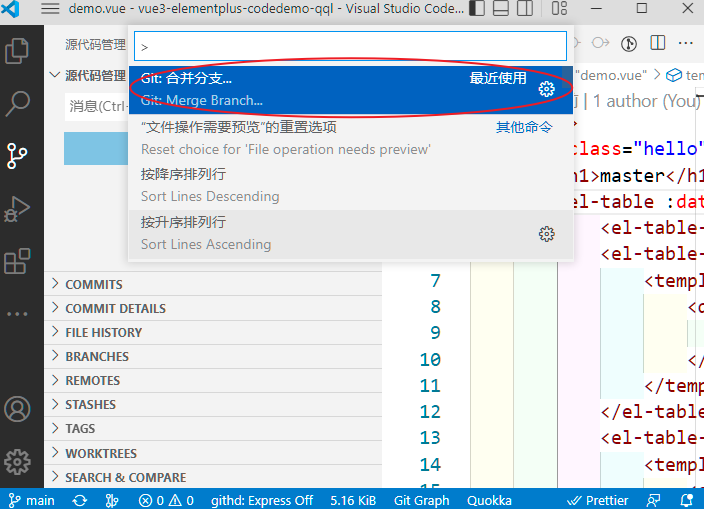Open errors and warnings count in status bar
704x509 pixels.
tap(166, 500)
